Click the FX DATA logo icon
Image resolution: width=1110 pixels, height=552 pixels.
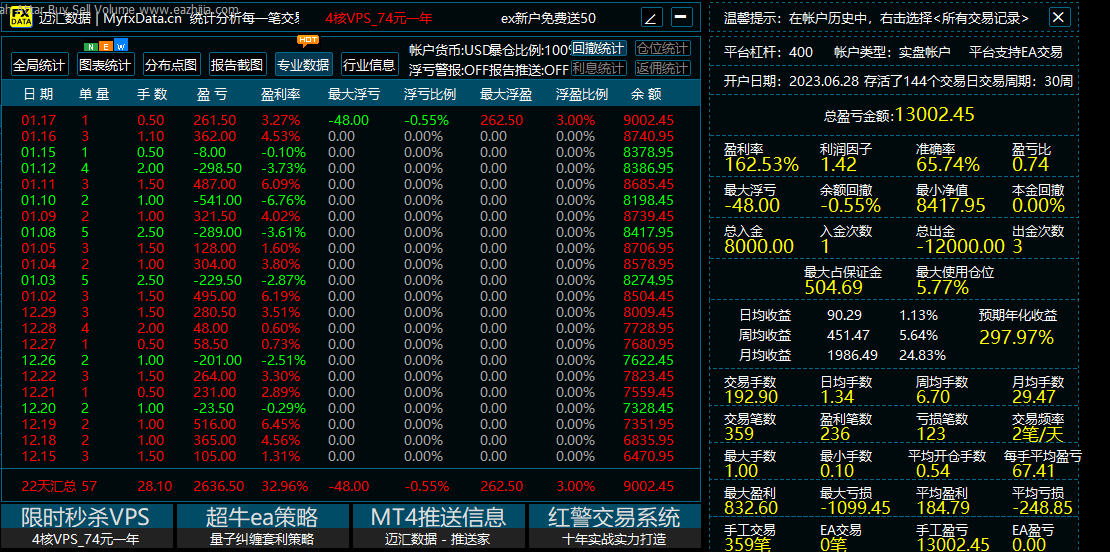[20, 18]
